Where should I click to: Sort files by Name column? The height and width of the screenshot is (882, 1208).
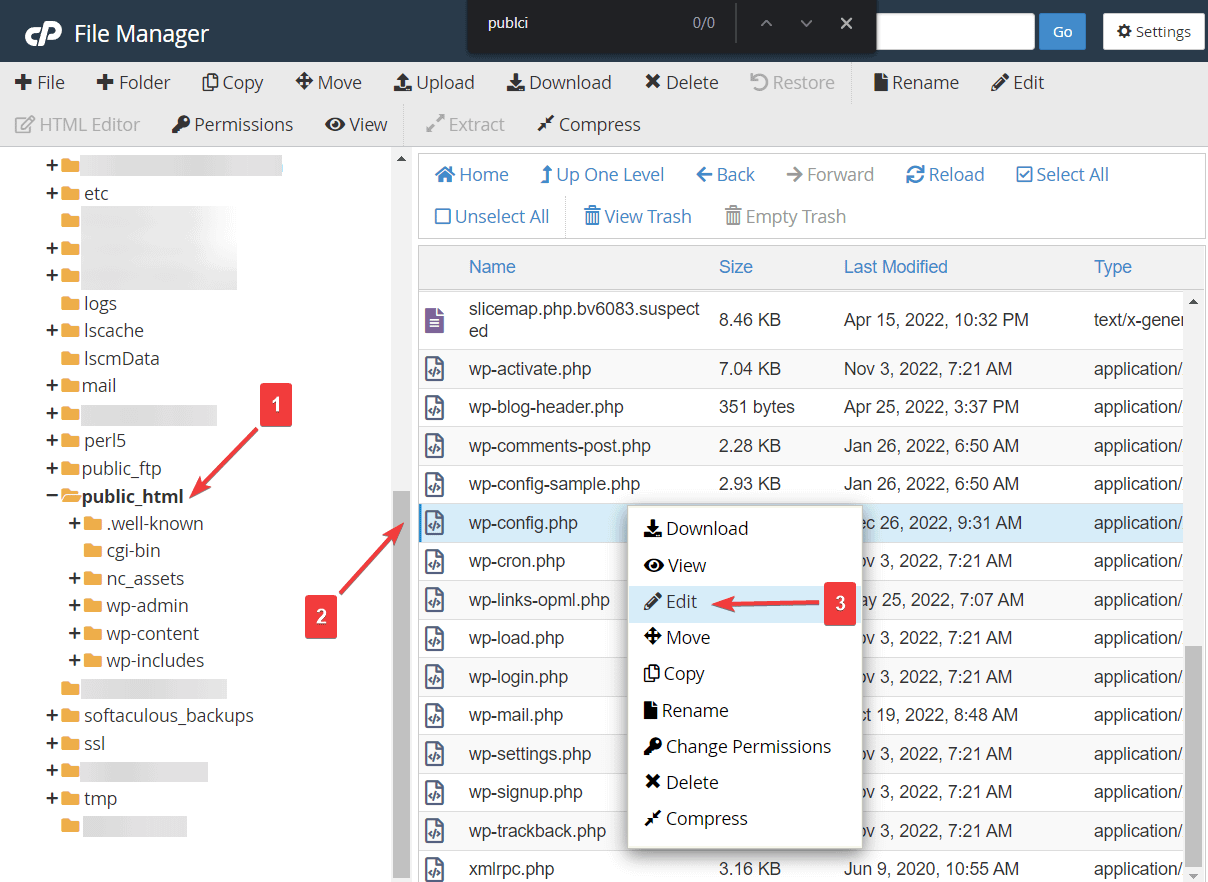(492, 267)
